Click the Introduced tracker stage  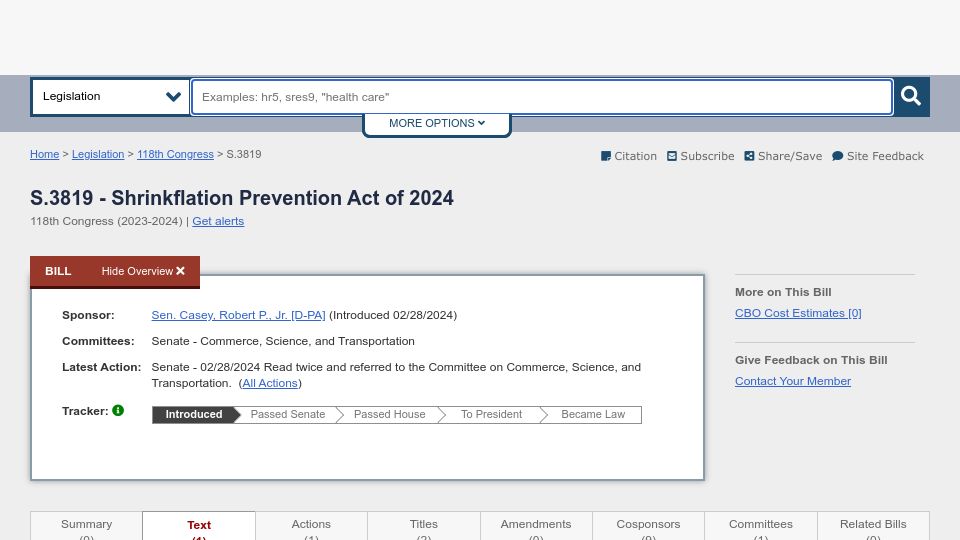(x=193, y=414)
